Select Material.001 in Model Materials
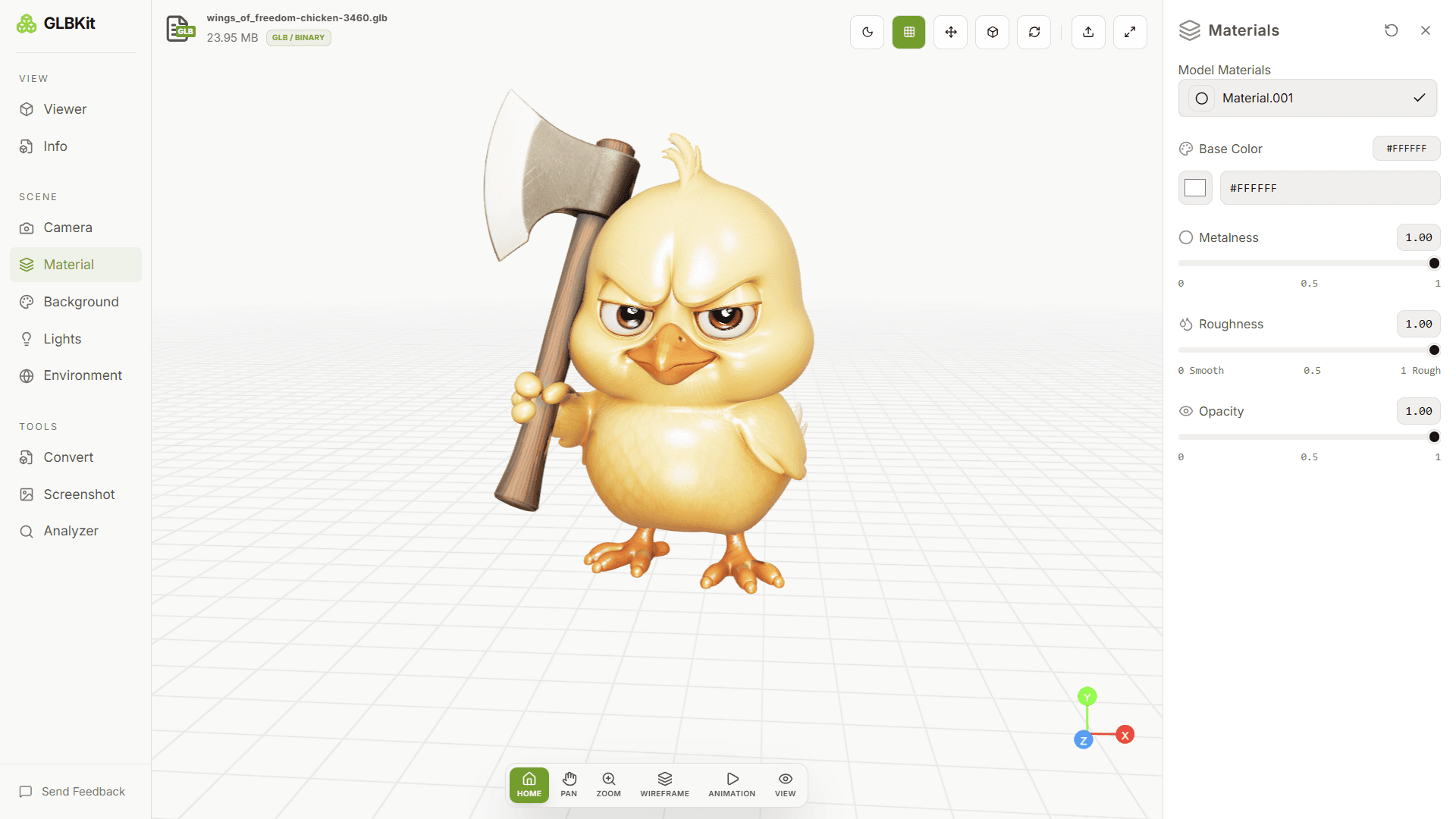Image resolution: width=1456 pixels, height=819 pixels. pyautogui.click(x=1307, y=98)
